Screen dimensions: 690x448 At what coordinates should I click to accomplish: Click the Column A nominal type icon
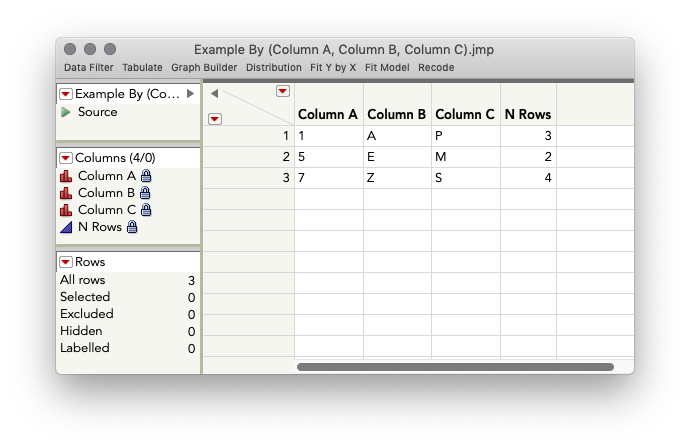tap(66, 176)
